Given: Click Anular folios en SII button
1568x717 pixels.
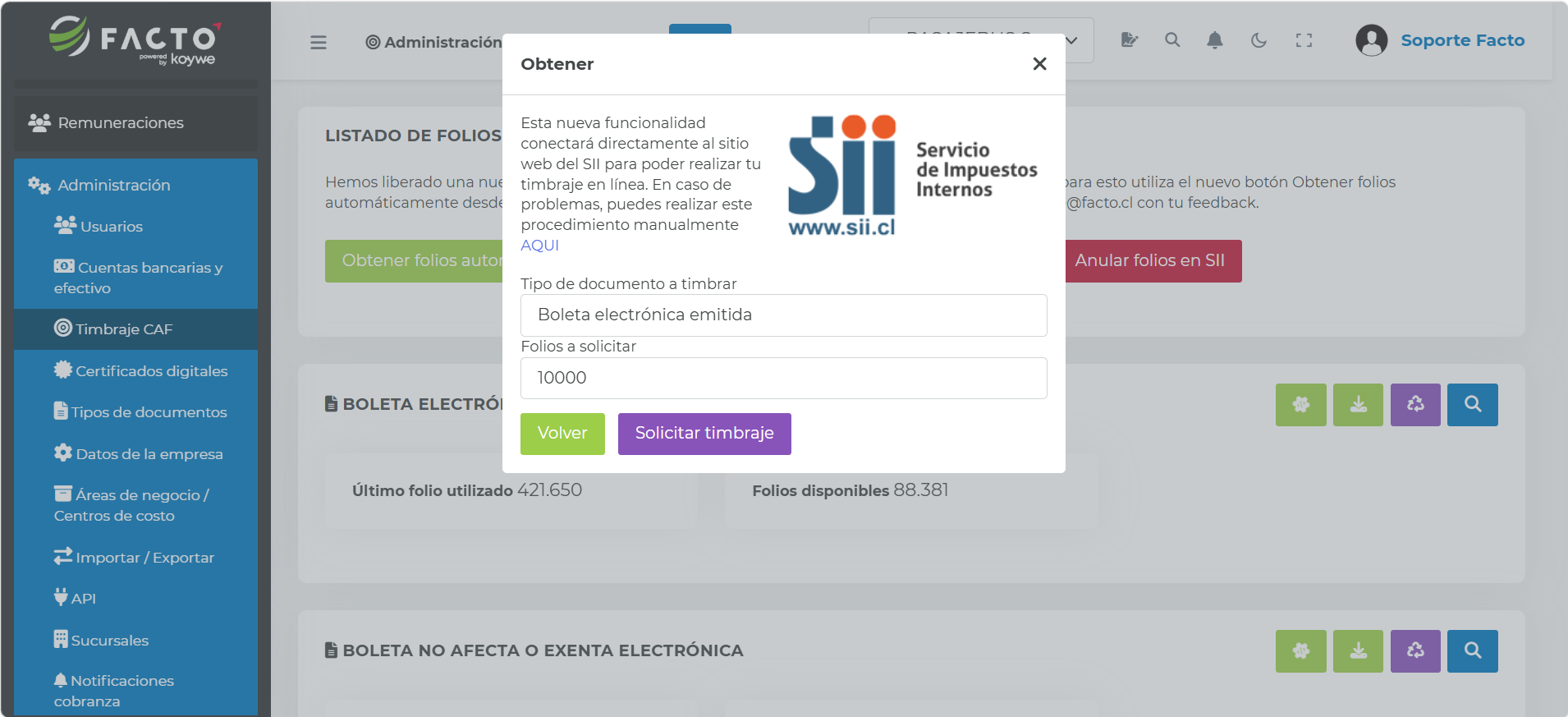Looking at the screenshot, I should [1153, 261].
